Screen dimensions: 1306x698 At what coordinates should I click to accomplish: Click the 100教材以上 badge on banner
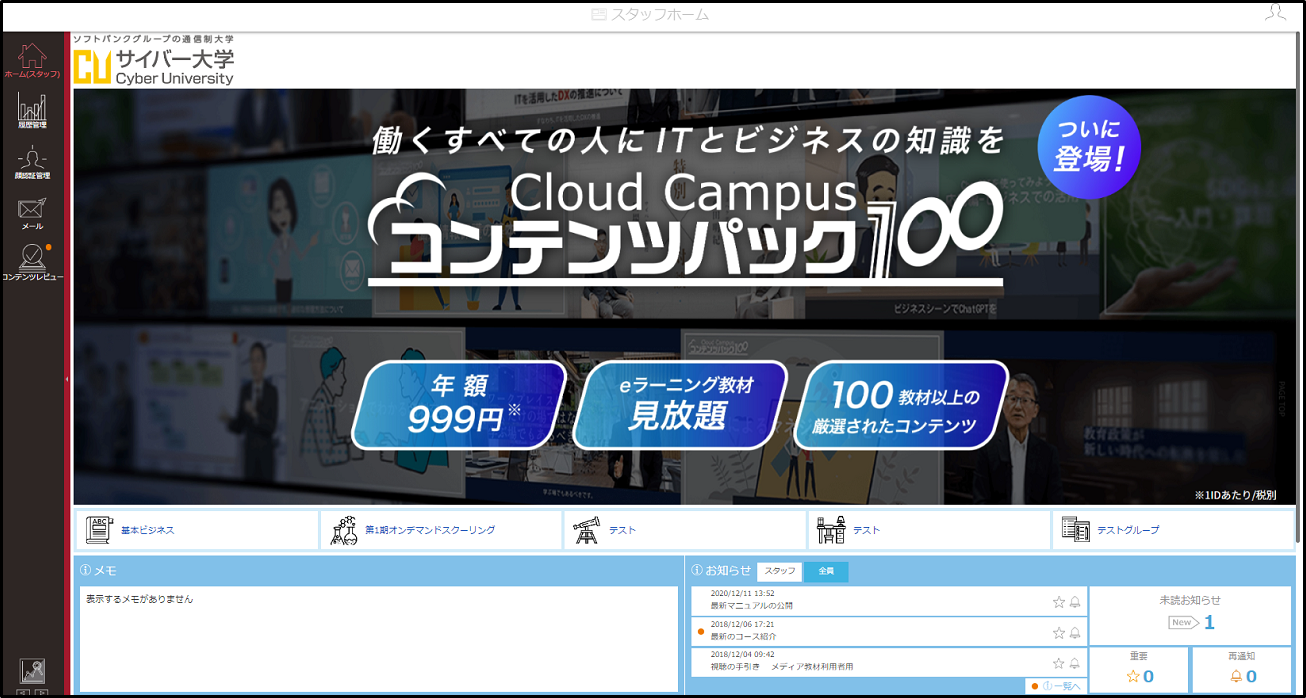pyautogui.click(x=902, y=404)
